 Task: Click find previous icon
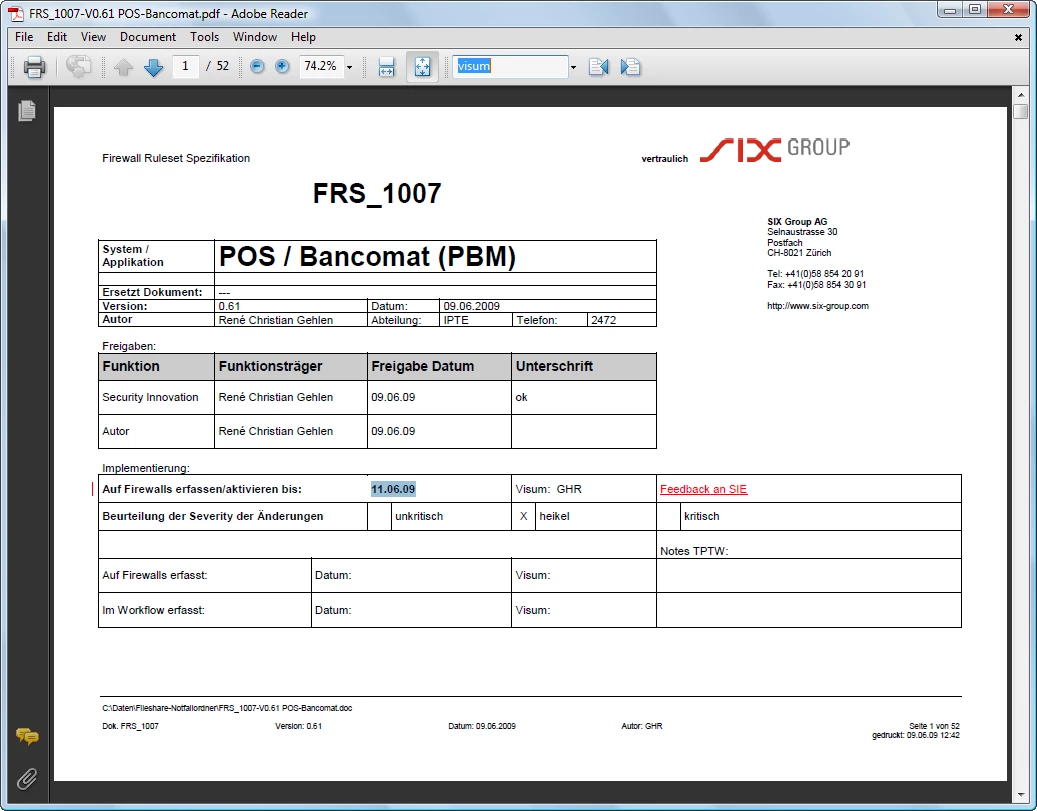point(599,66)
